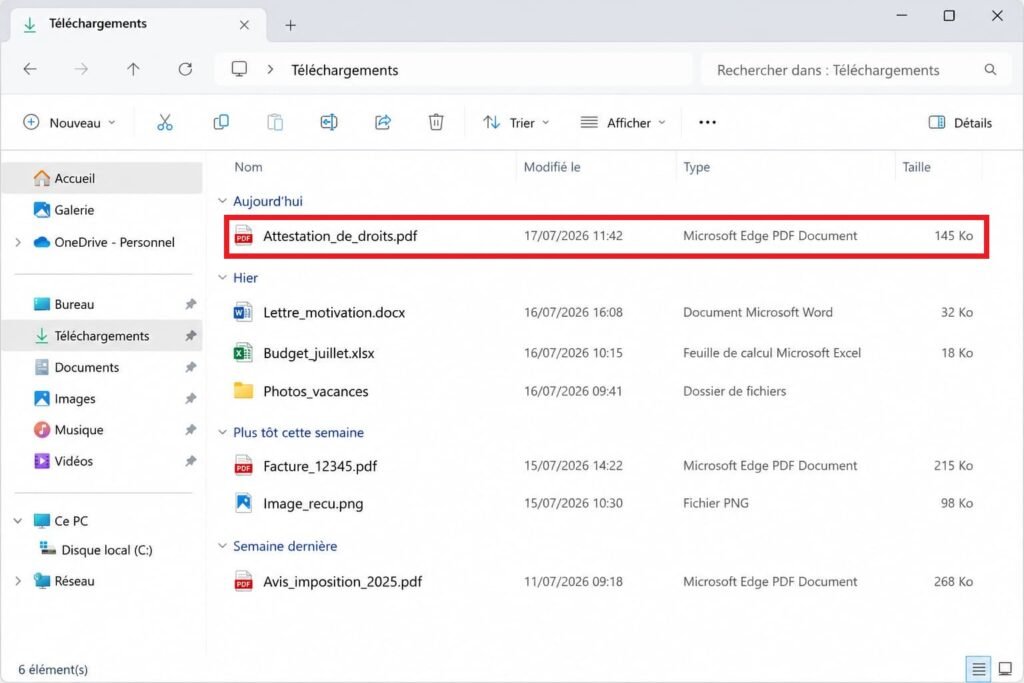The height and width of the screenshot is (683, 1024).
Task: Click Téléchargements in the address bar
Action: point(345,70)
